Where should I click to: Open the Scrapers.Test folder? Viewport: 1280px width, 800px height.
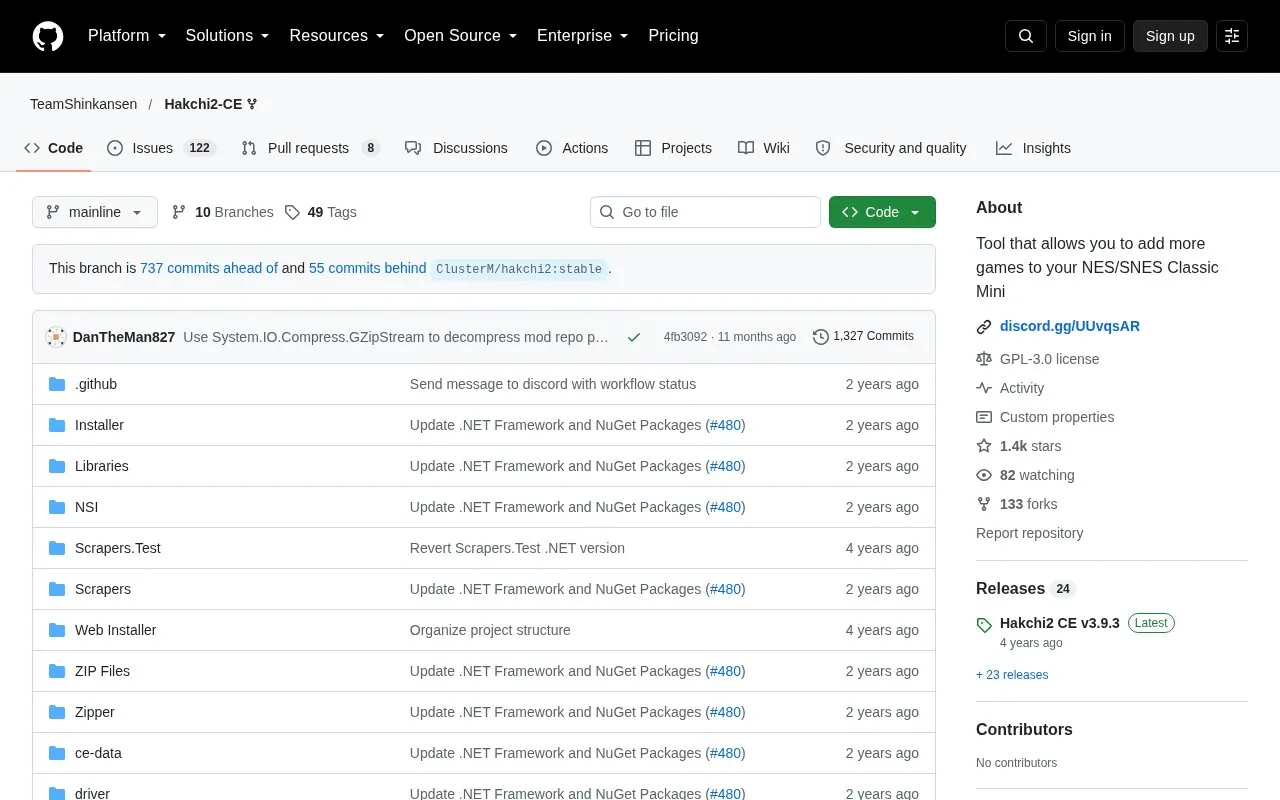click(x=118, y=548)
